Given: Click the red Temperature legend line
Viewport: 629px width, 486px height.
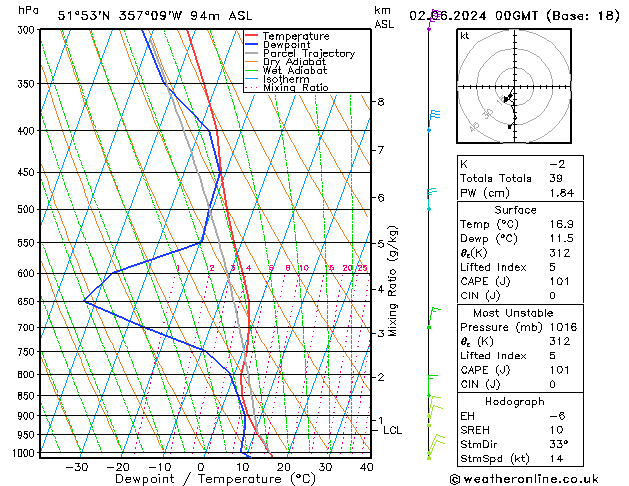Looking at the screenshot, I should point(252,36).
